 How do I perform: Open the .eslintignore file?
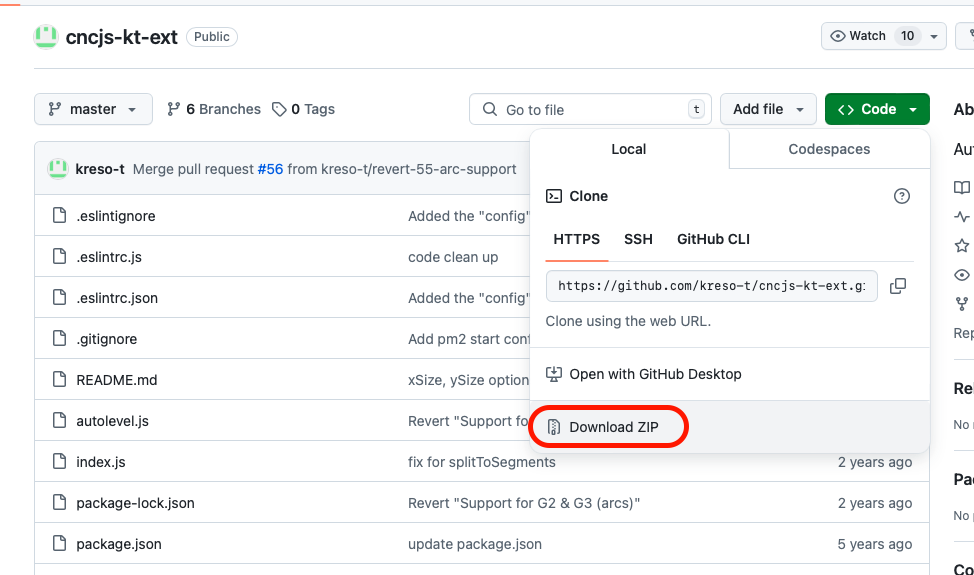pos(116,216)
